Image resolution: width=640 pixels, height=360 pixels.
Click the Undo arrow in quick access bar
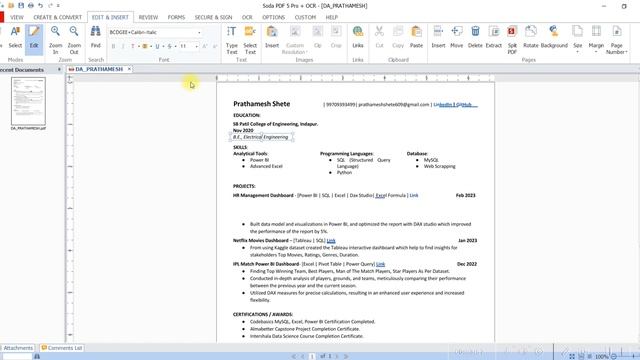[40, 6]
